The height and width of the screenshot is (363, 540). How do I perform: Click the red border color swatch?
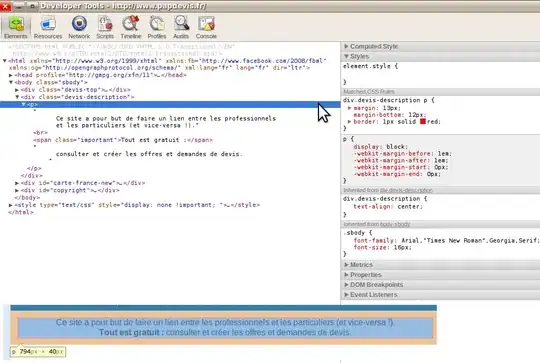click(423, 122)
